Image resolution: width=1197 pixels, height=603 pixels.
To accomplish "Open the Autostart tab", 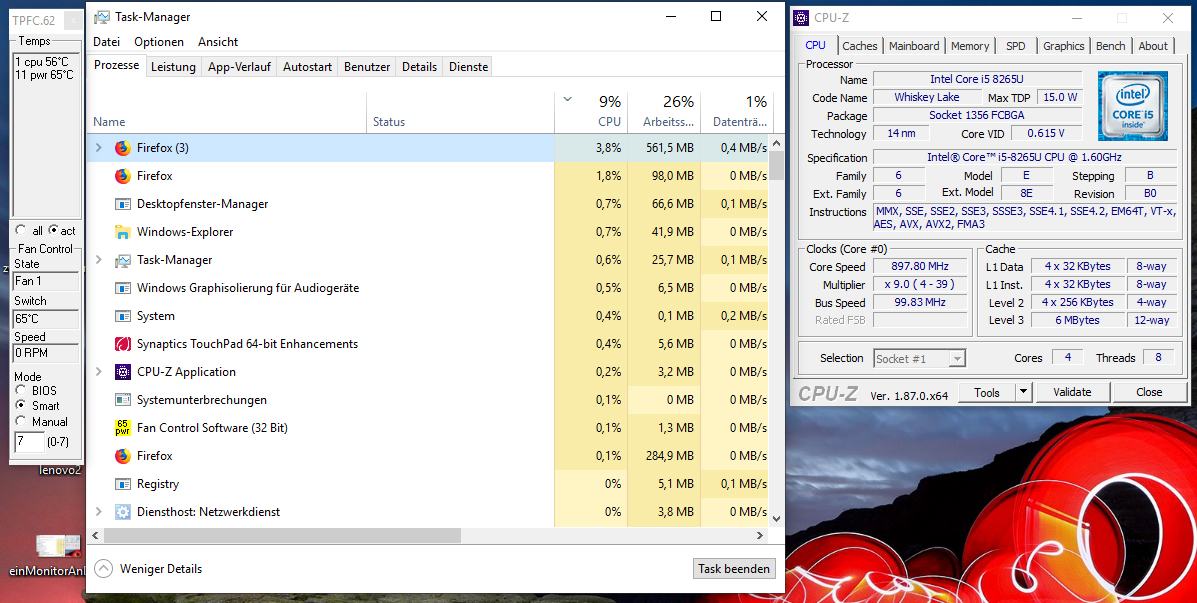I will 308,67.
